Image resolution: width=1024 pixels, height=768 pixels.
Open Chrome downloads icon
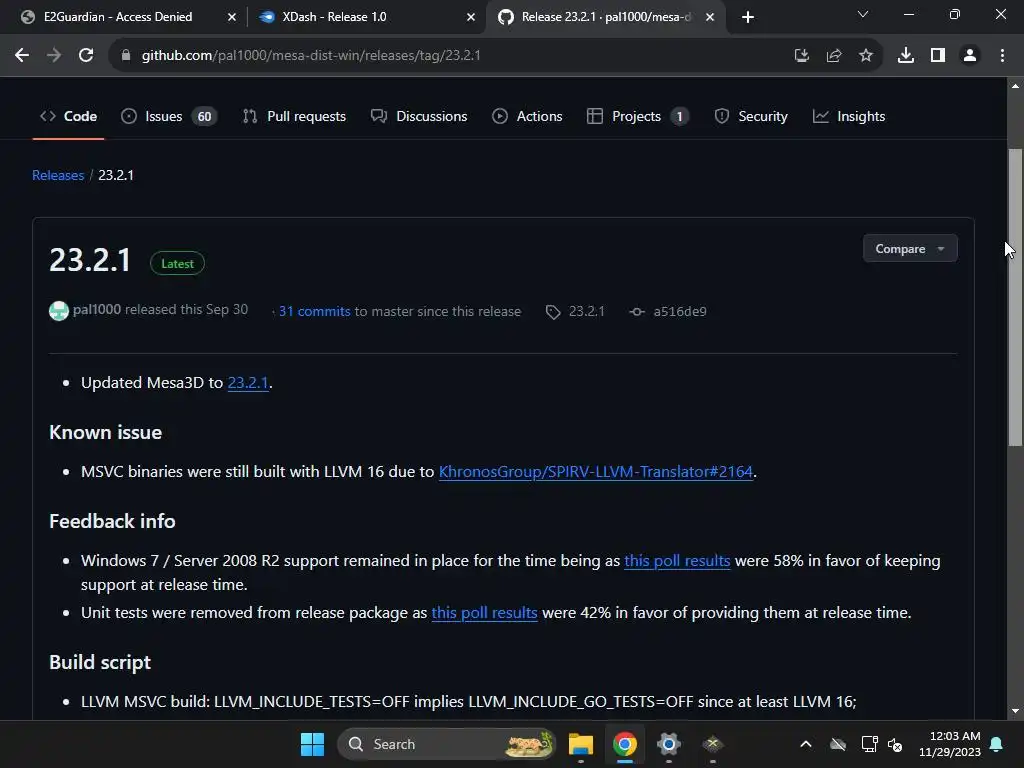906,56
